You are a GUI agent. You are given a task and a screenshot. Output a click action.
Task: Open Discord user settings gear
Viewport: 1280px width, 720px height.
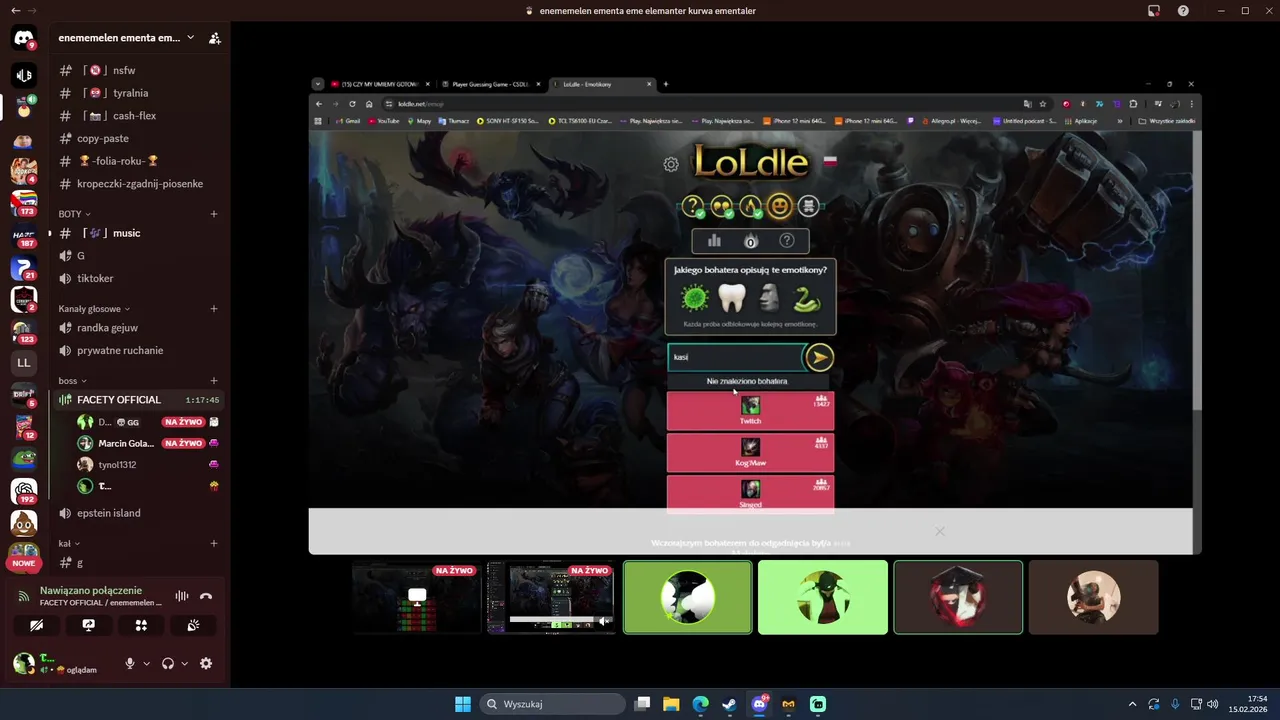pos(206,663)
